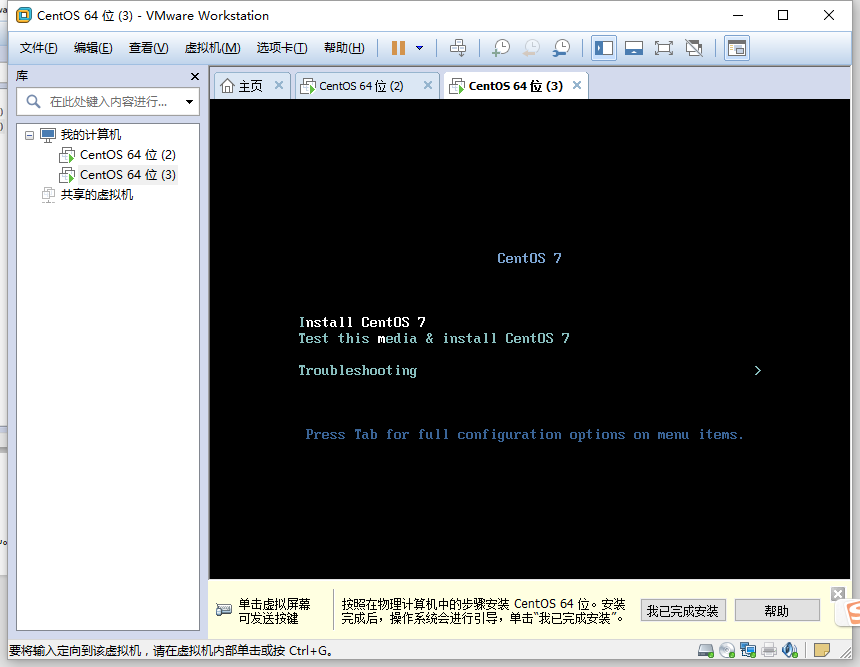Screen dimensions: 860x667
Task: Click the 我已完成安装 button
Action: coord(682,611)
